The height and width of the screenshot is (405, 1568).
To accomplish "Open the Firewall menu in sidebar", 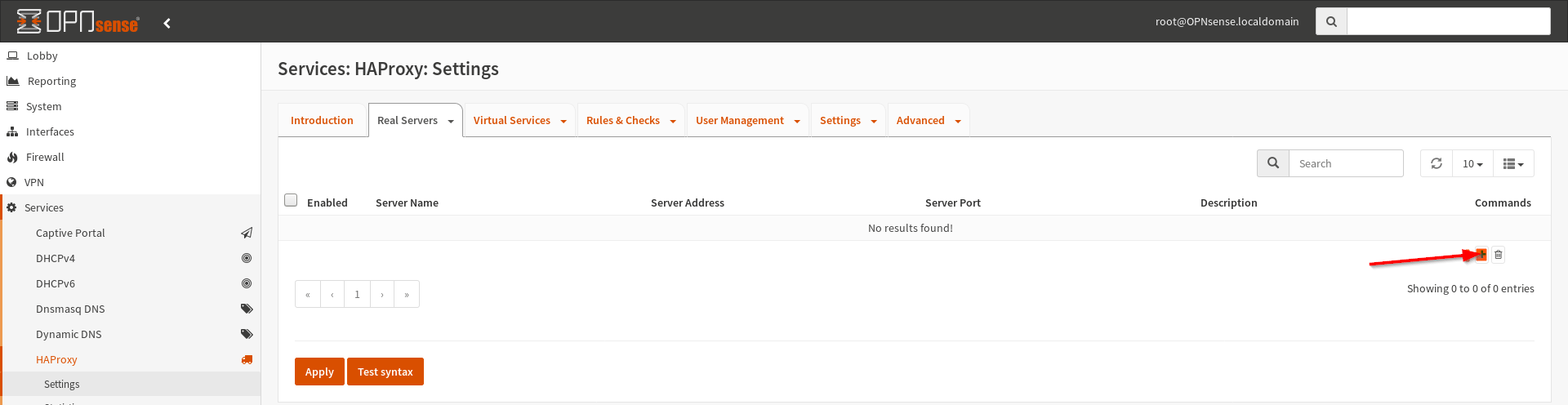I will (45, 157).
